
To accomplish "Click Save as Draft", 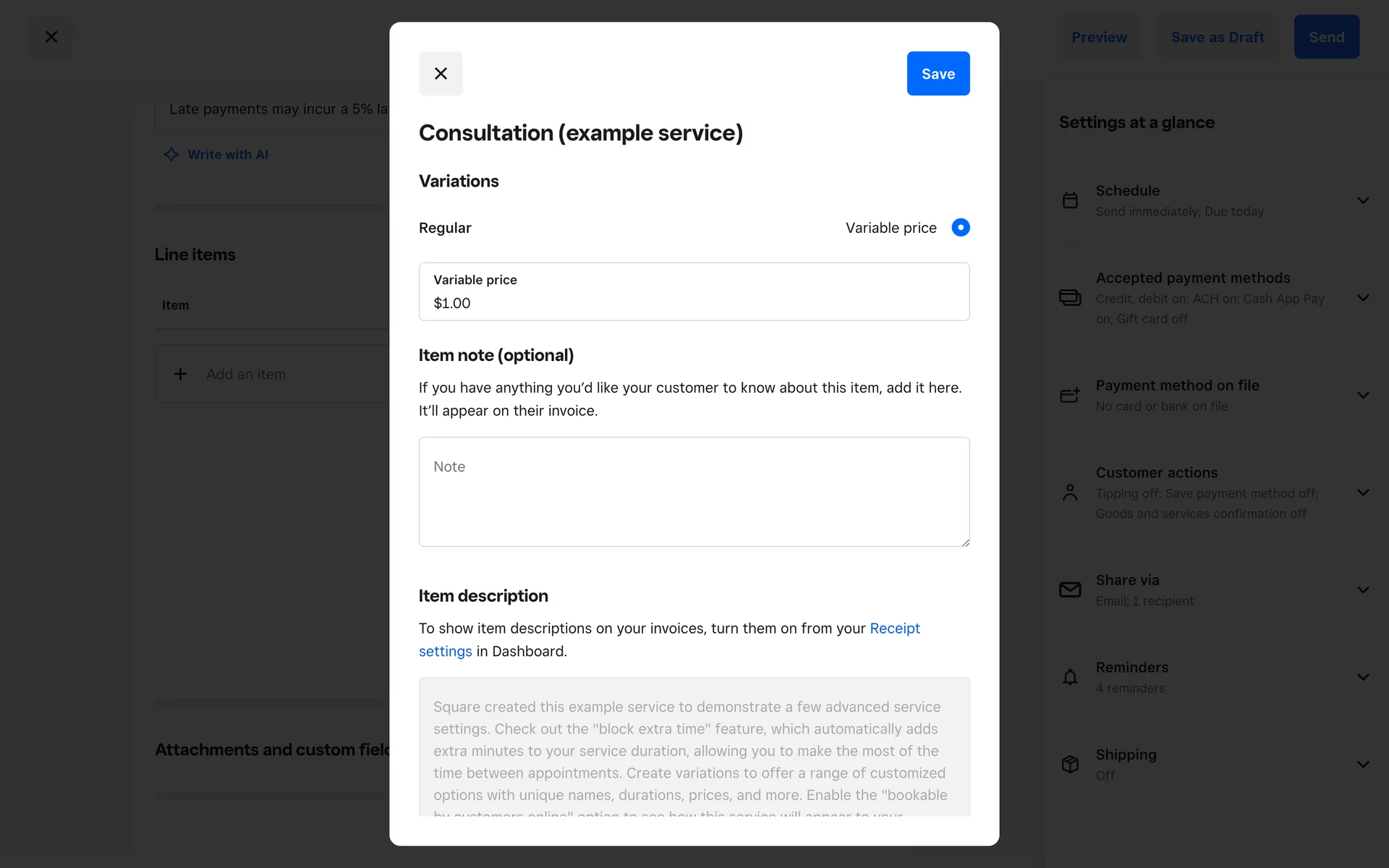I will (x=1218, y=37).
